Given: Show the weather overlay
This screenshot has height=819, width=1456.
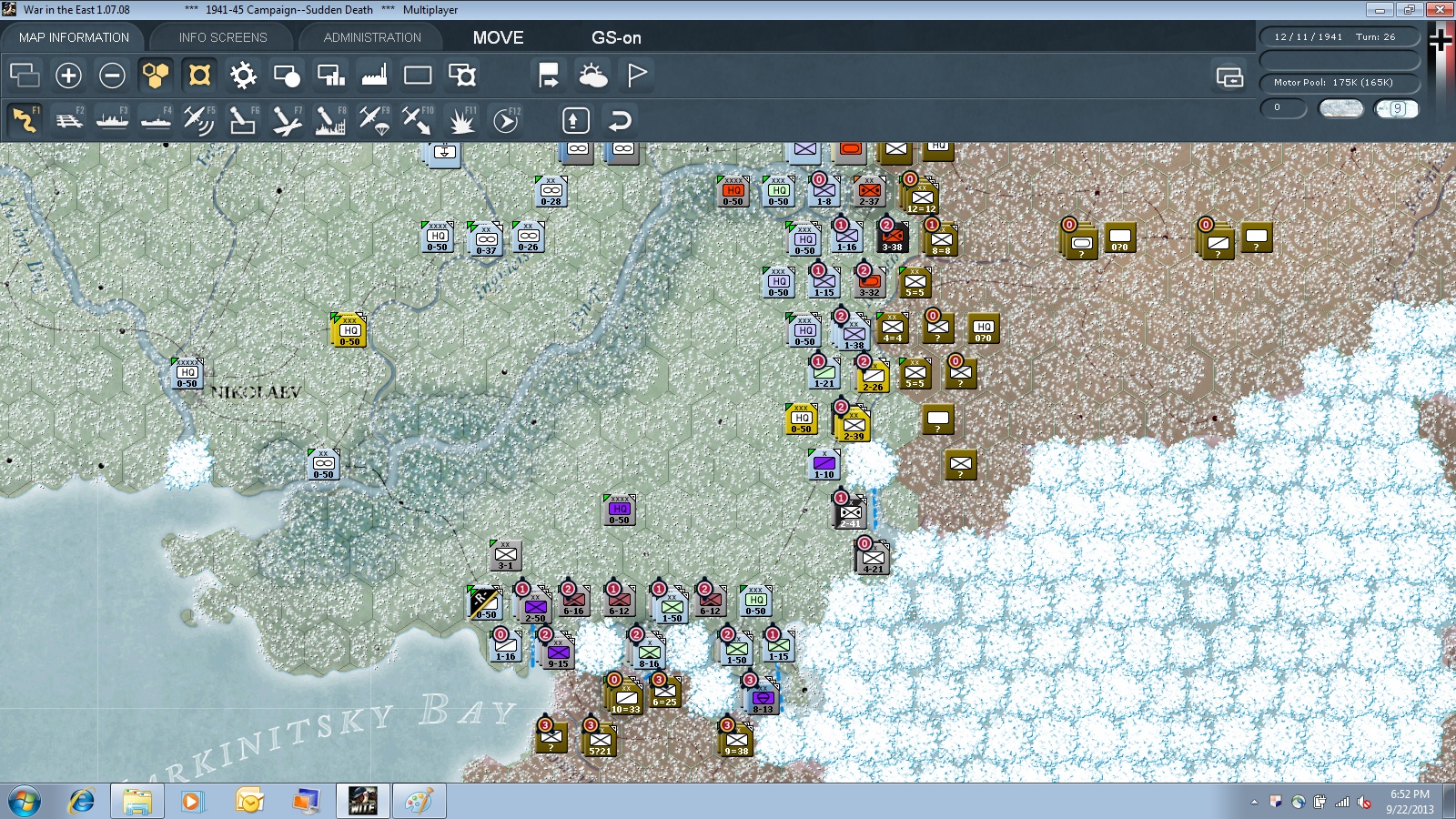Looking at the screenshot, I should pos(593,76).
